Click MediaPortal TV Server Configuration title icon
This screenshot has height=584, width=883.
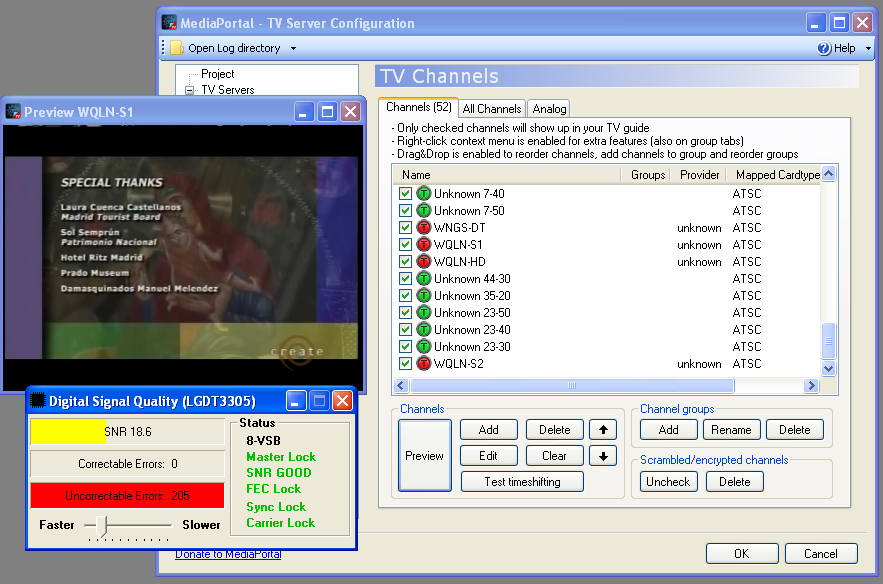click(x=169, y=23)
